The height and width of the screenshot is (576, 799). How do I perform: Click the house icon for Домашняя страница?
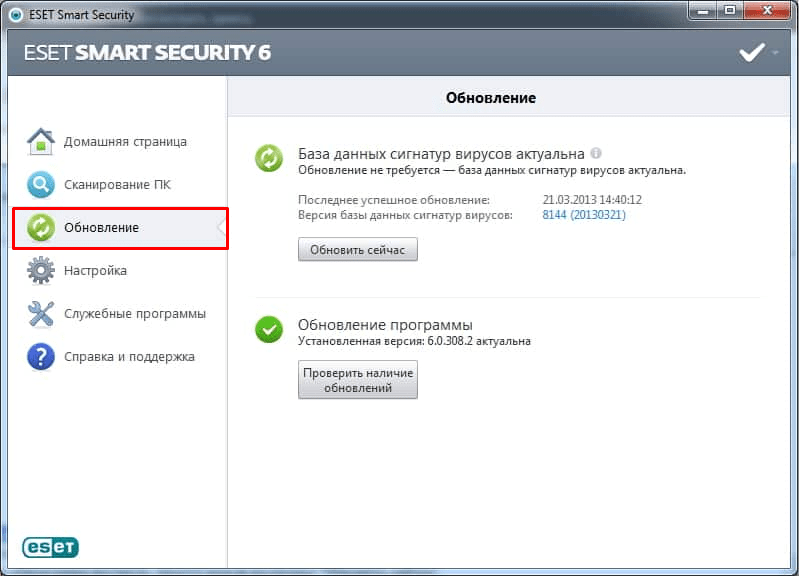(x=40, y=141)
